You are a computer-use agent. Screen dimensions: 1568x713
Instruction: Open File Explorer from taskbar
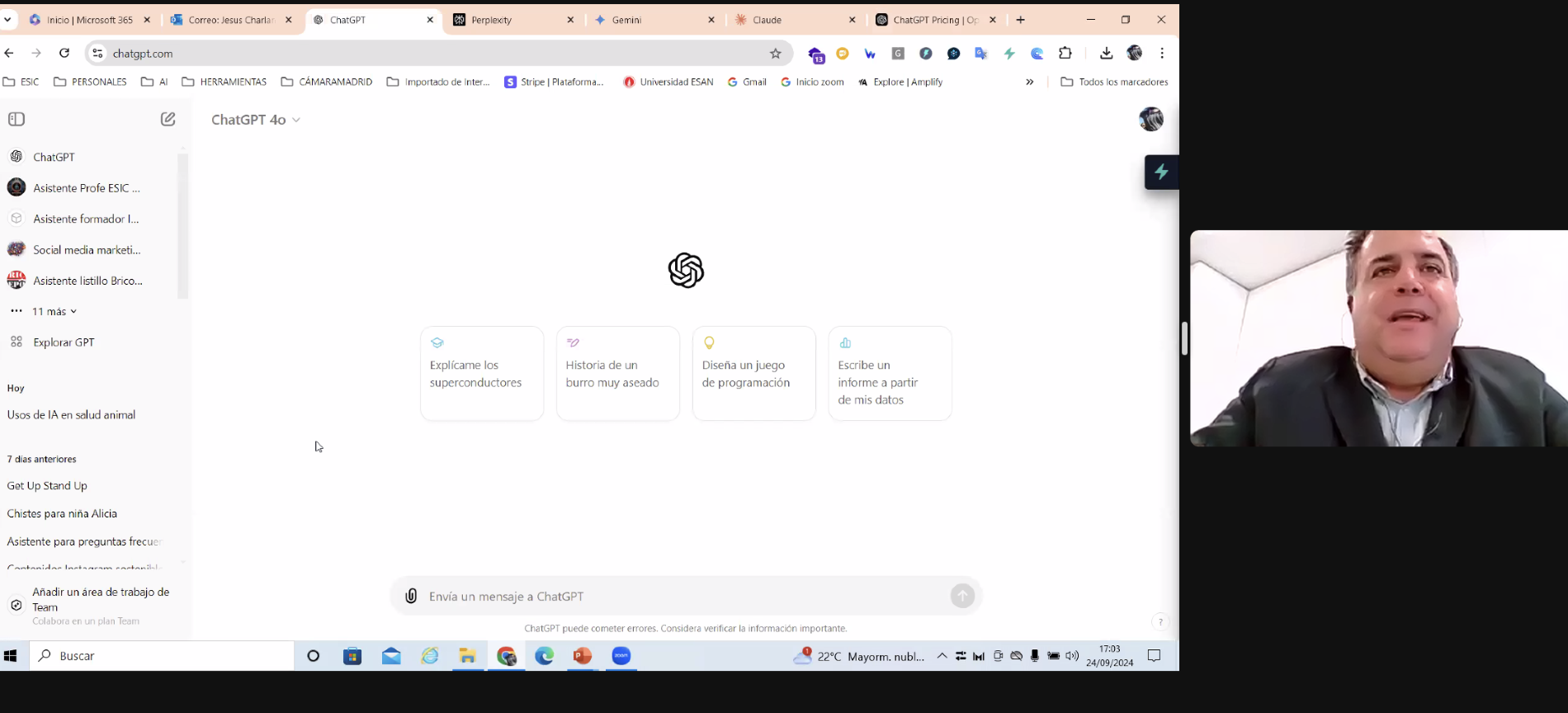coord(468,655)
